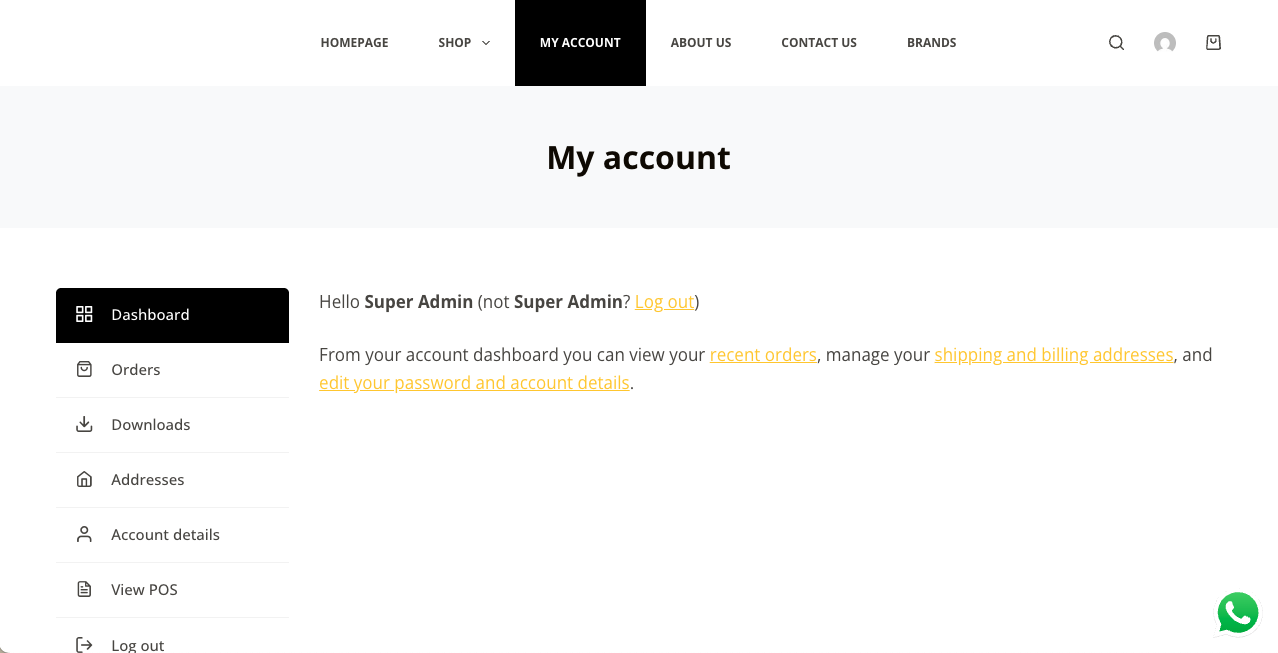Image resolution: width=1278 pixels, height=653 pixels.
Task: Expand the Shop dropdown chevron
Action: [x=486, y=43]
